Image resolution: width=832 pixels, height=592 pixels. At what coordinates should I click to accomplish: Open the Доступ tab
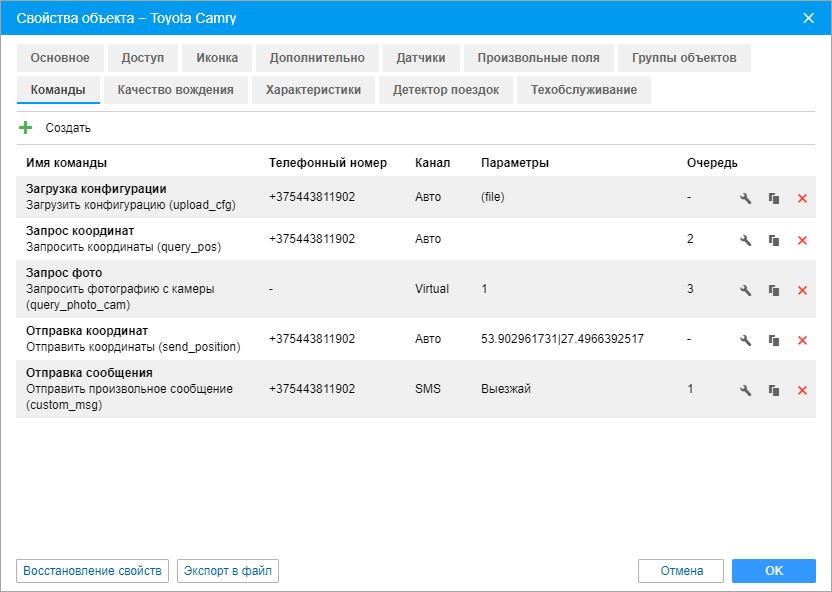[x=143, y=58]
